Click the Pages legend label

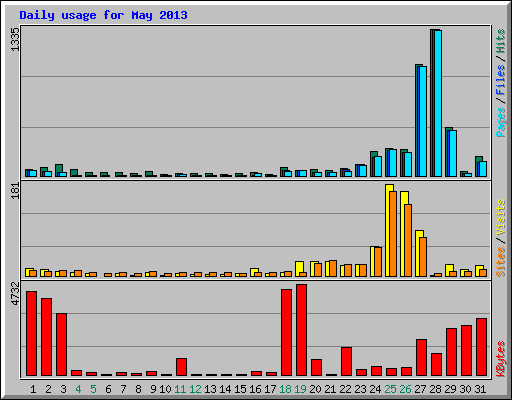(x=500, y=122)
